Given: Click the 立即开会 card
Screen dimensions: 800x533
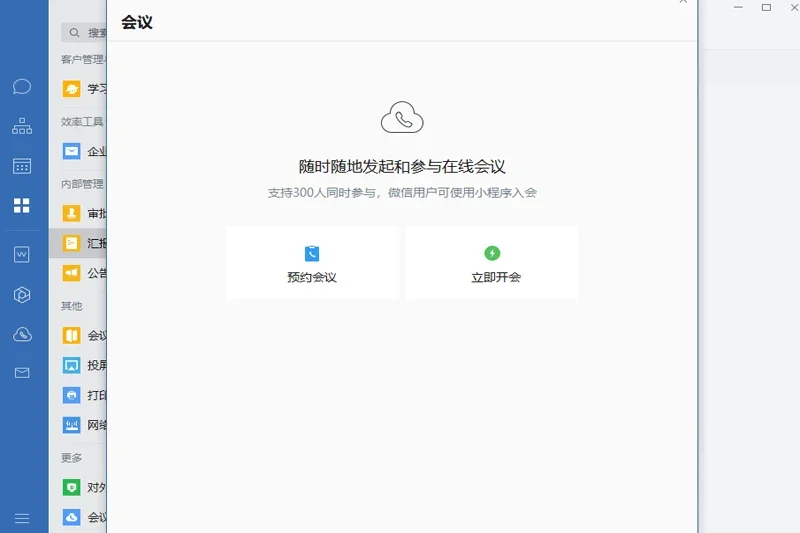Looking at the screenshot, I should coord(492,263).
